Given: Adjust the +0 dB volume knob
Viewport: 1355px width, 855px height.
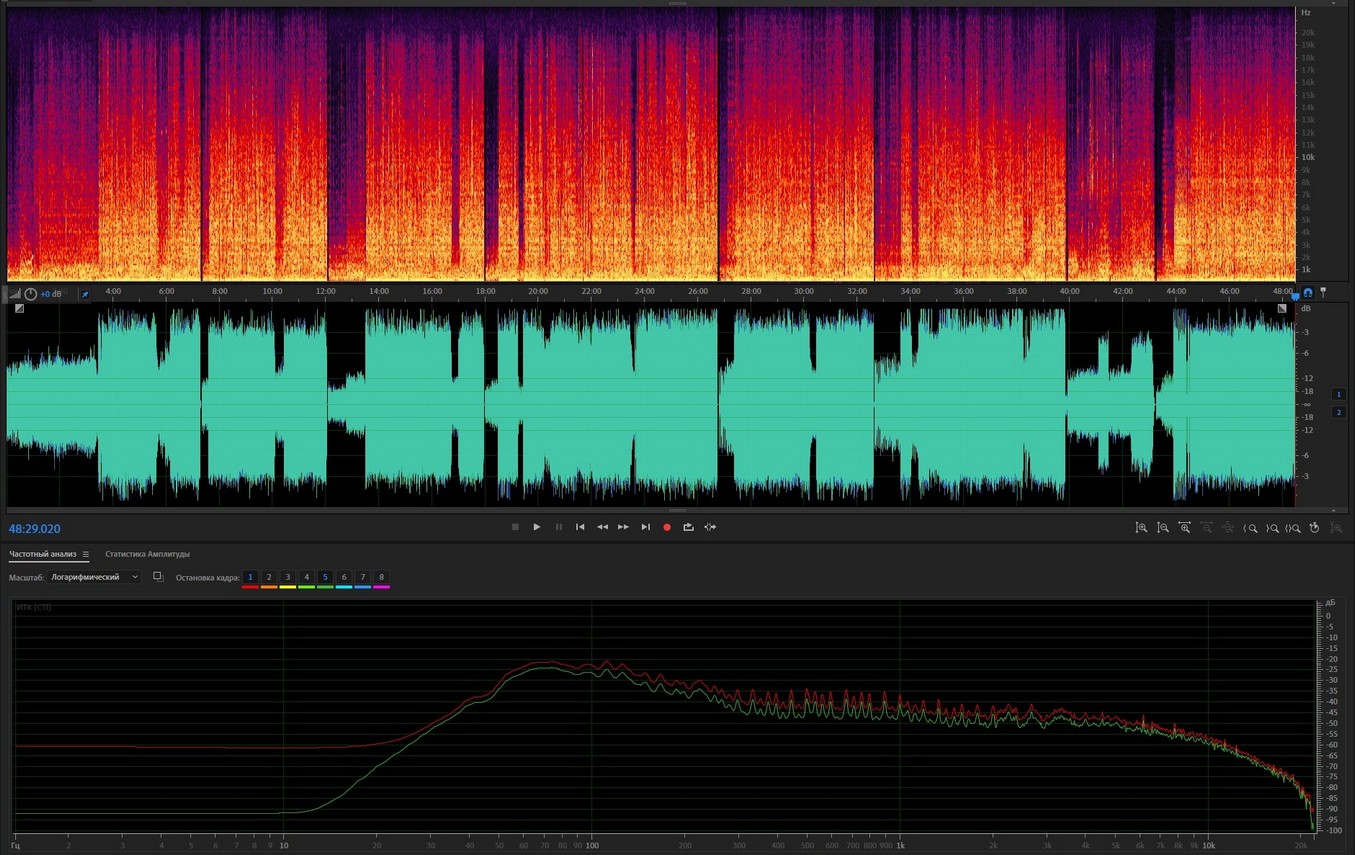Looking at the screenshot, I should [x=30, y=294].
